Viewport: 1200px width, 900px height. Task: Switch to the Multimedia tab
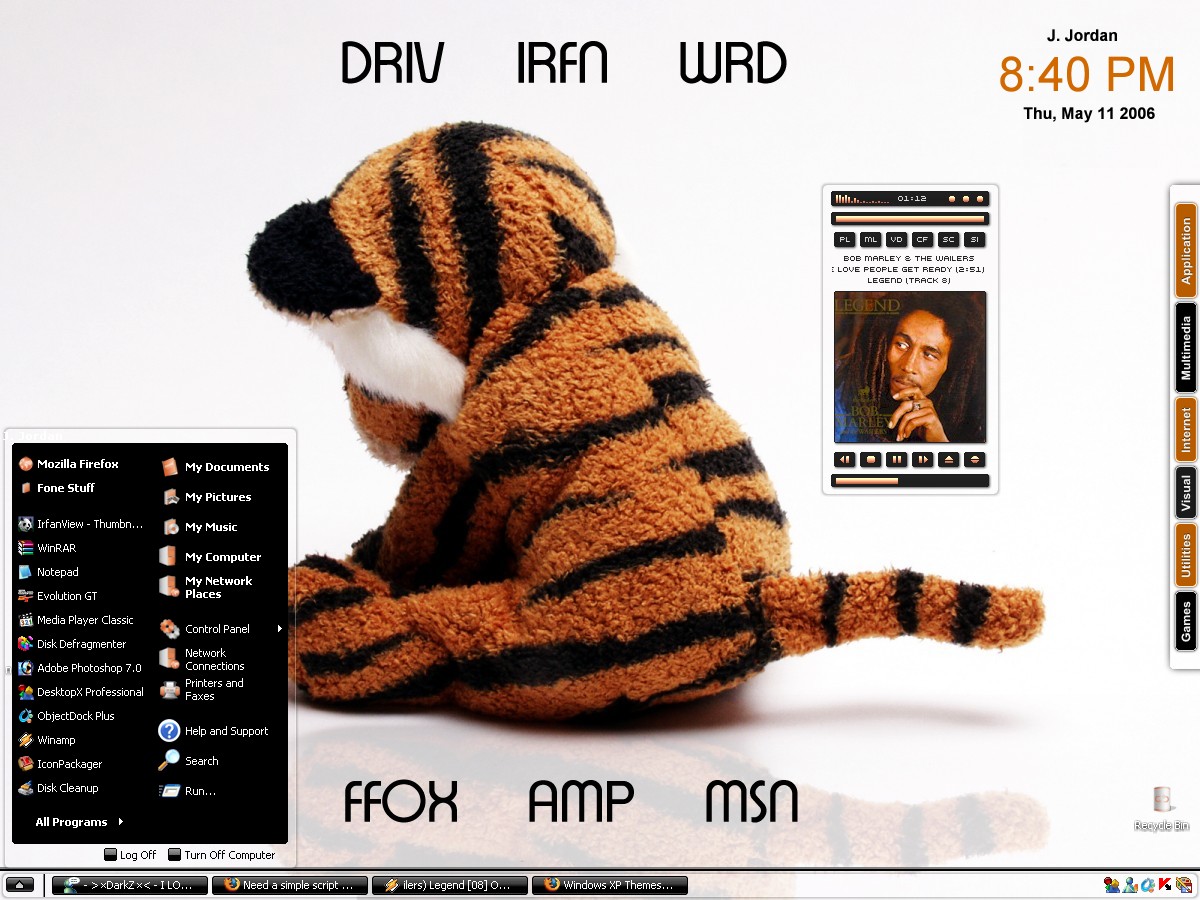tap(1186, 347)
